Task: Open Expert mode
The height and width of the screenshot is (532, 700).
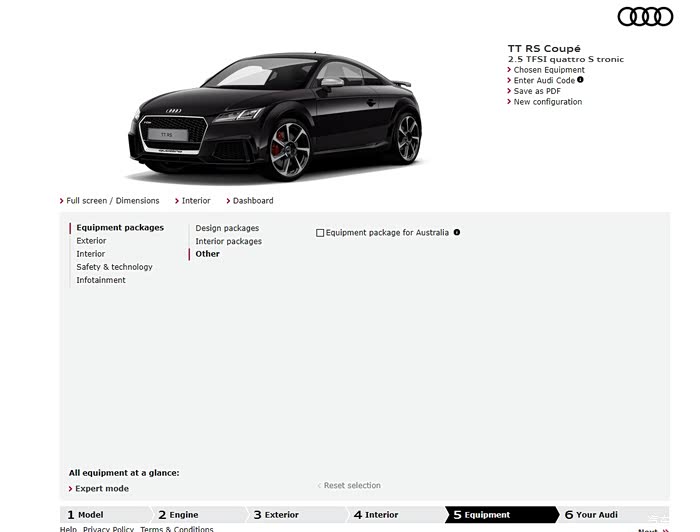Action: (x=102, y=489)
